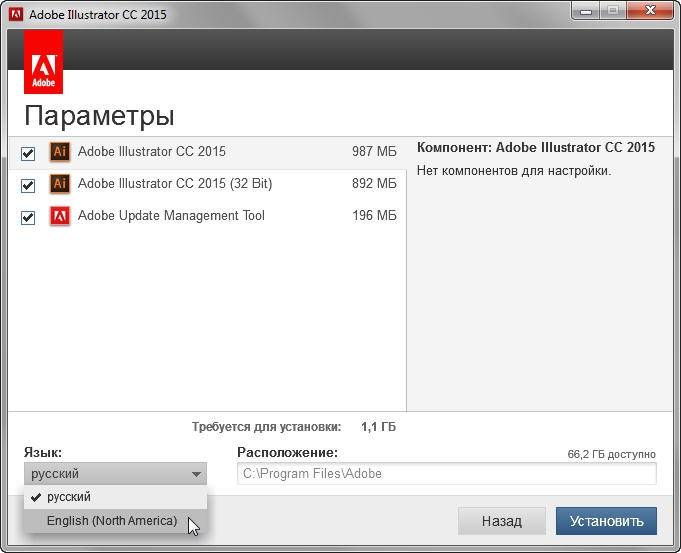Click the 892 МБ size value
681x553 pixels.
coord(374,183)
